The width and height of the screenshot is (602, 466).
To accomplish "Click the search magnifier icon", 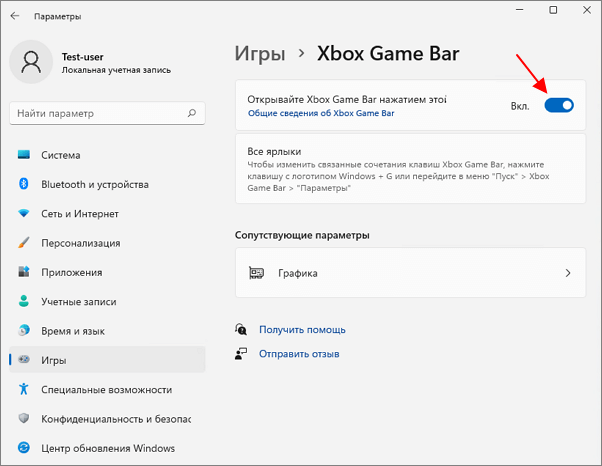I will tap(192, 113).
